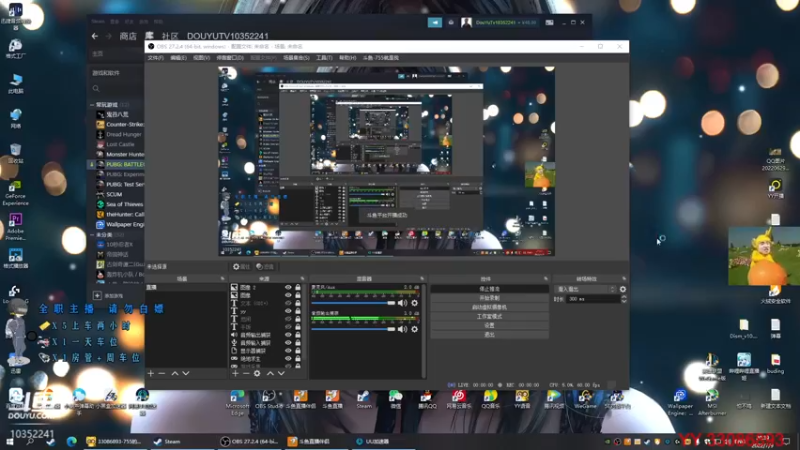Open the 视图(V) menu in OBS

202,58
